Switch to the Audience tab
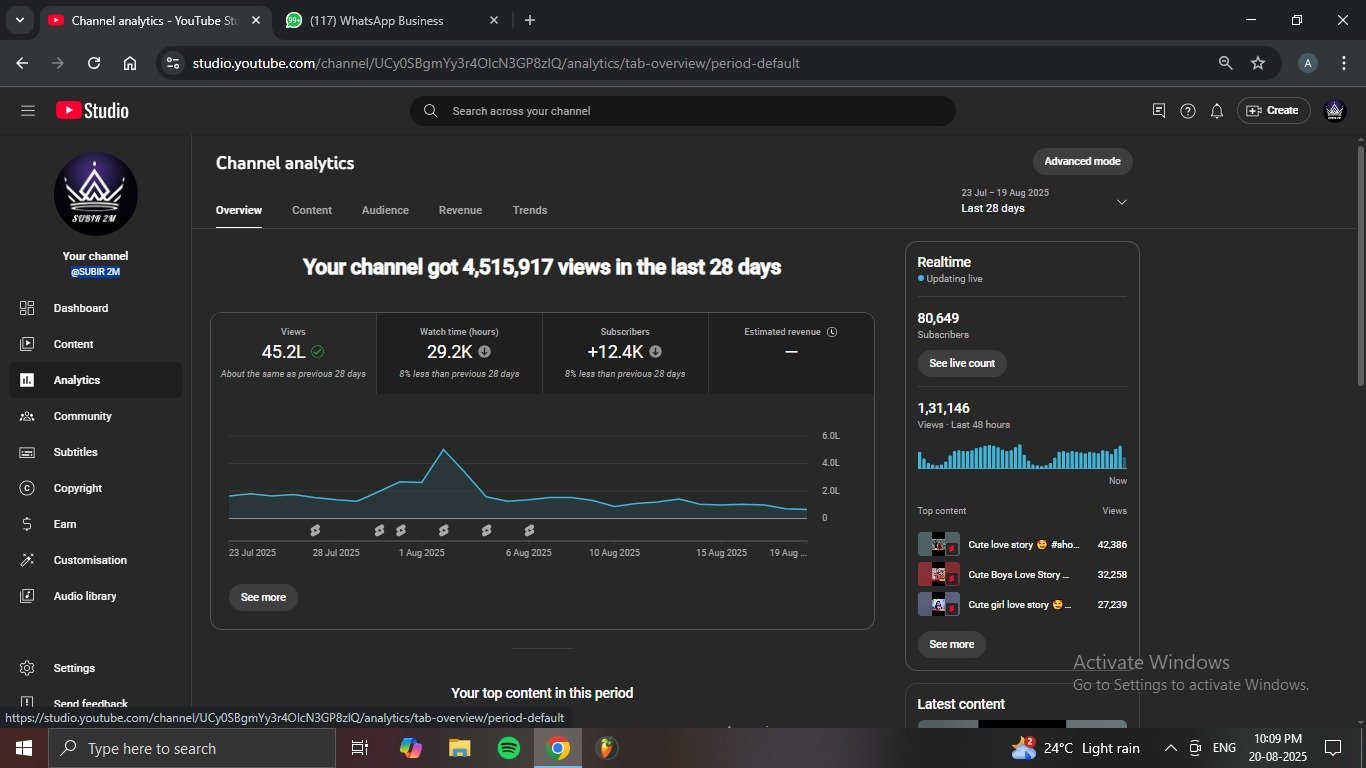The height and width of the screenshot is (768, 1366). tap(385, 210)
